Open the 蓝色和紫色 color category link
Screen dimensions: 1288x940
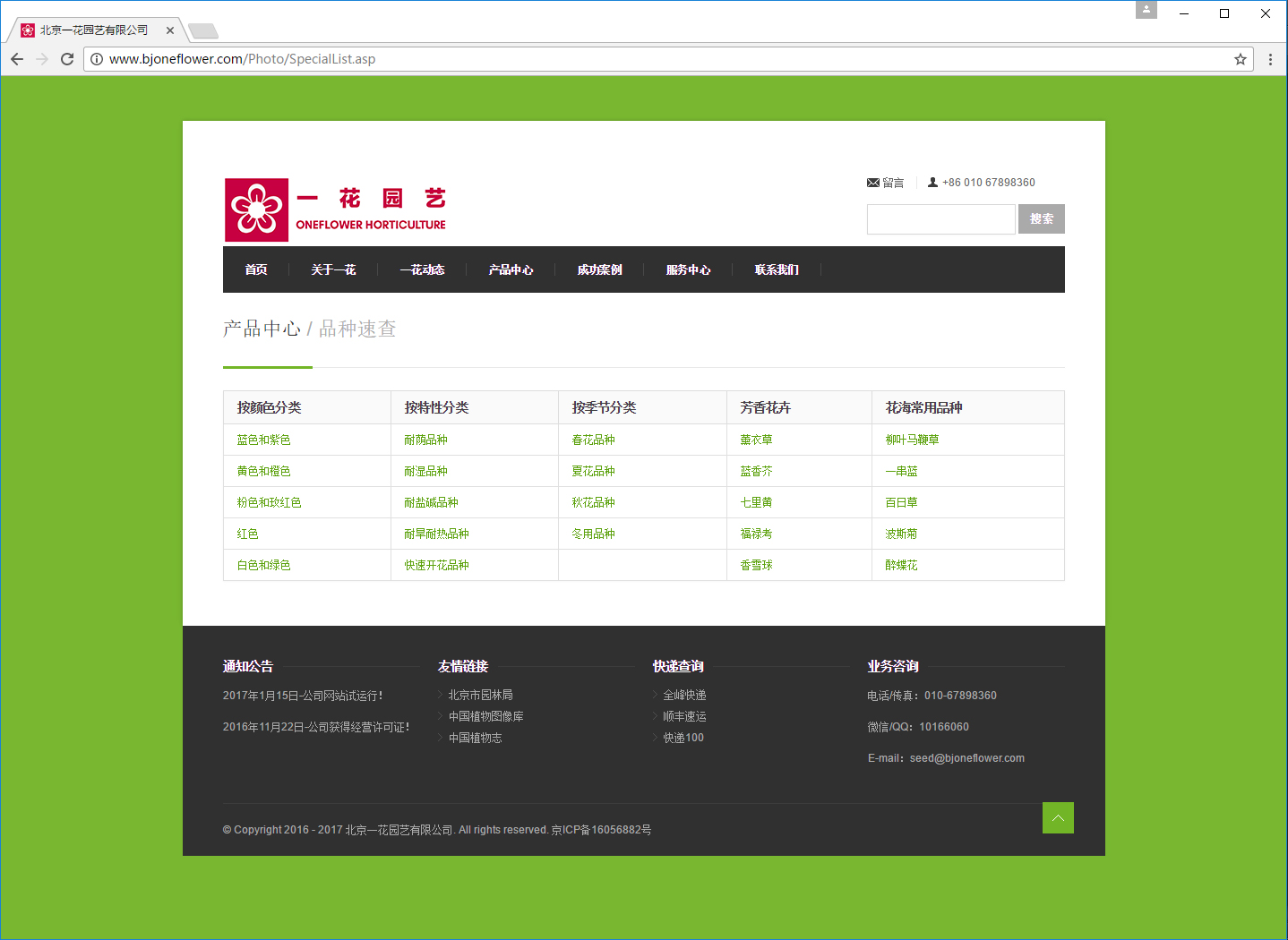(x=263, y=440)
